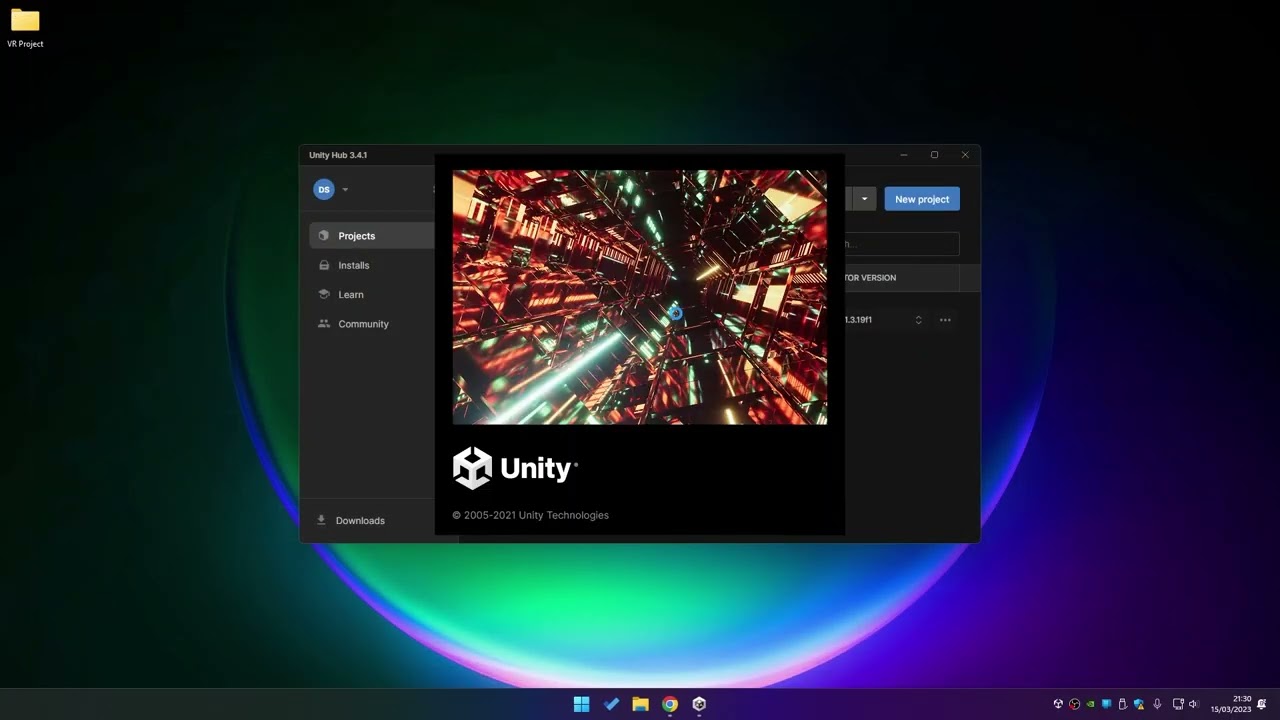Click the blue square tray icon
This screenshot has width=1280, height=720.
click(x=1107, y=704)
